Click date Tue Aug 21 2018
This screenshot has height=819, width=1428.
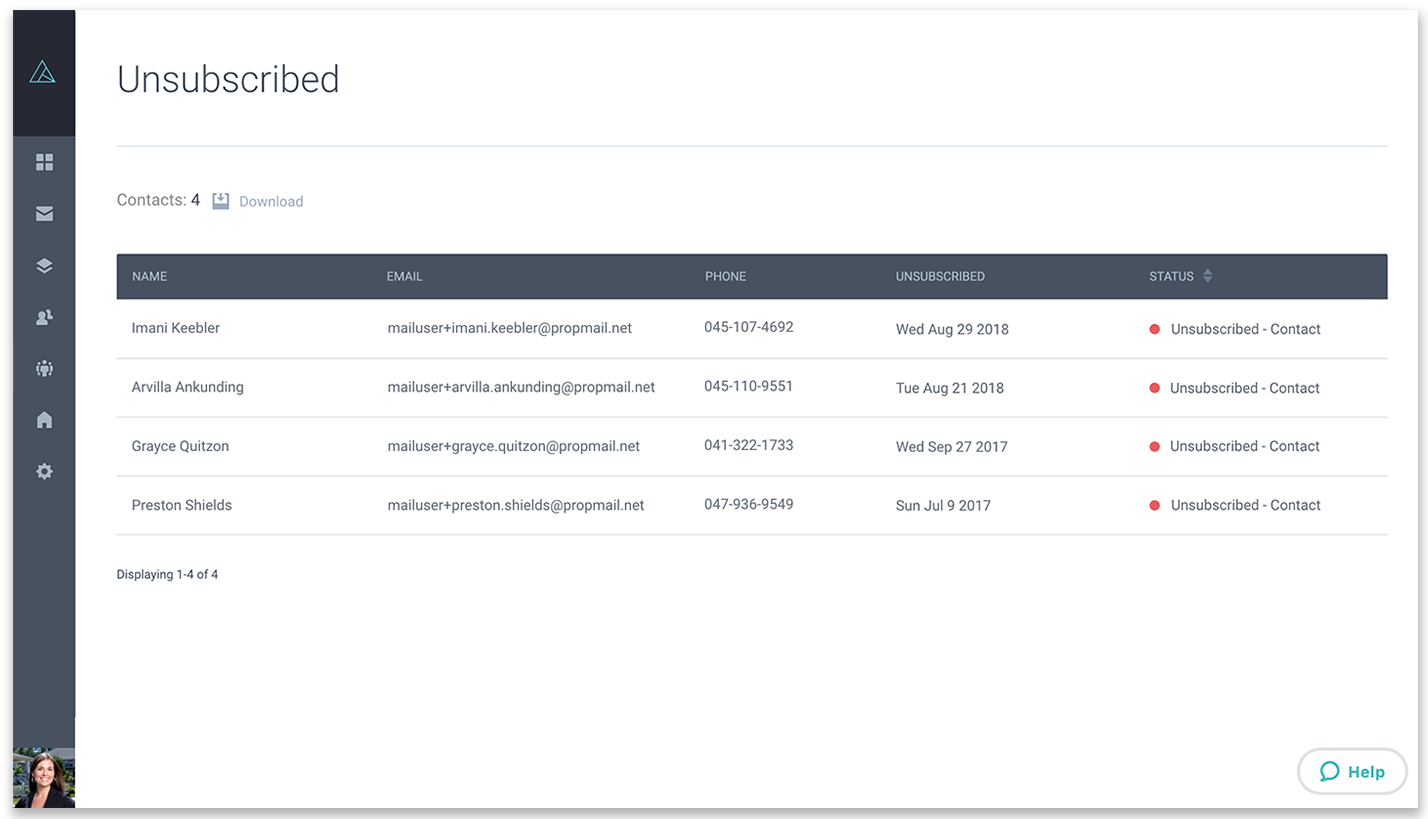point(950,388)
